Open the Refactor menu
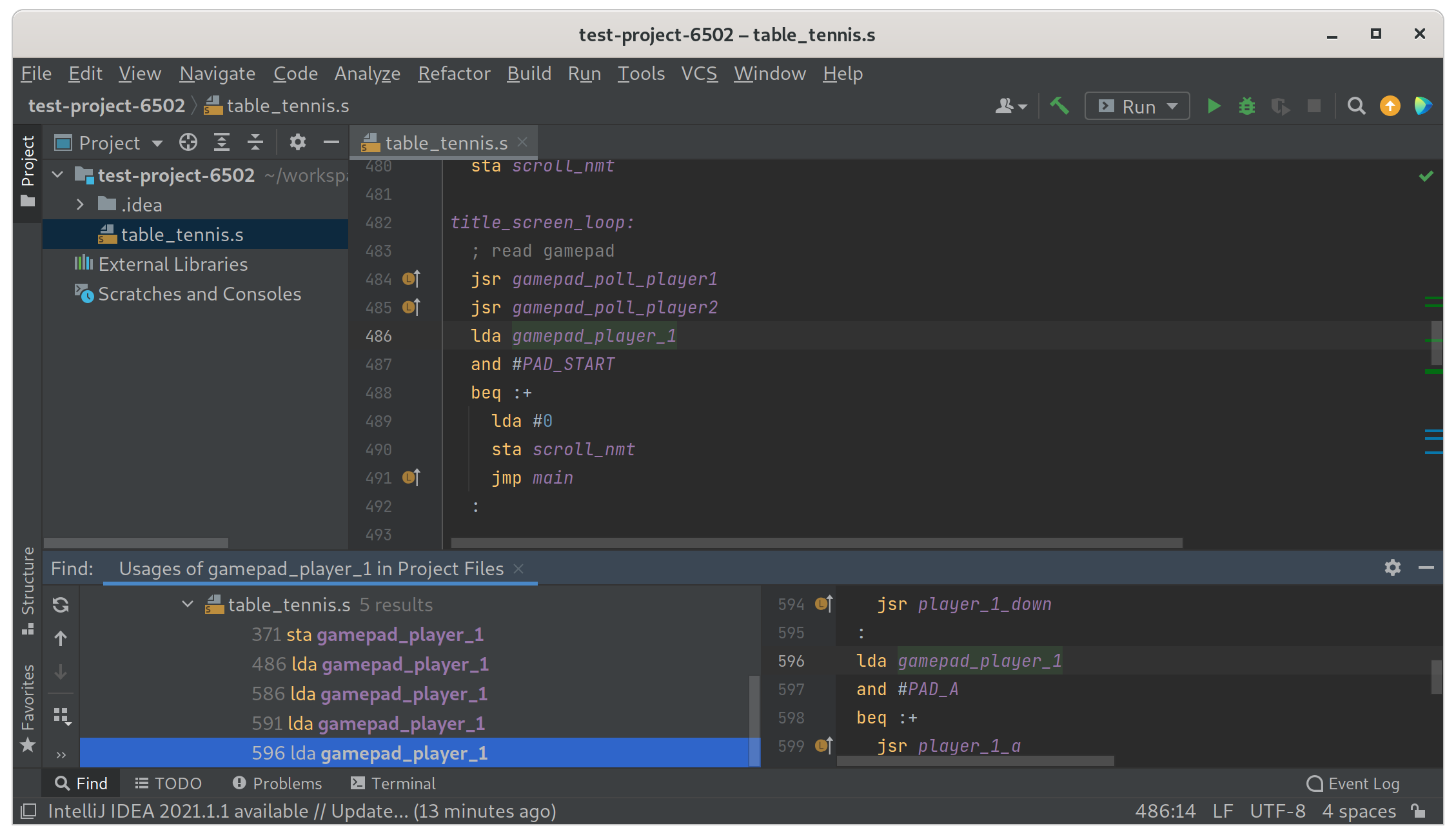The width and height of the screenshot is (1456, 837). pos(454,74)
